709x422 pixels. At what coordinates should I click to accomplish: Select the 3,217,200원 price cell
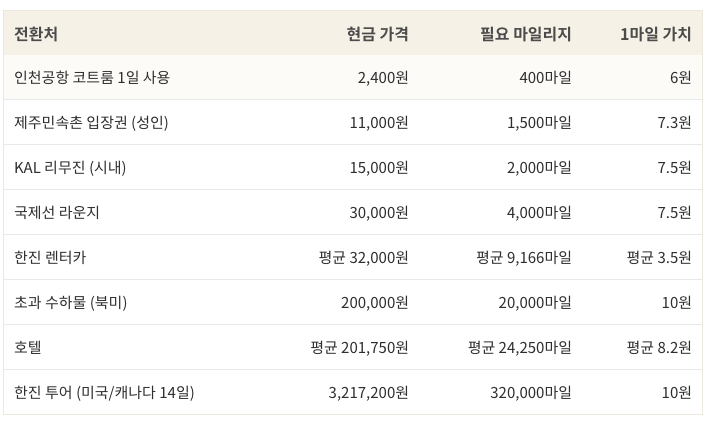click(x=368, y=392)
